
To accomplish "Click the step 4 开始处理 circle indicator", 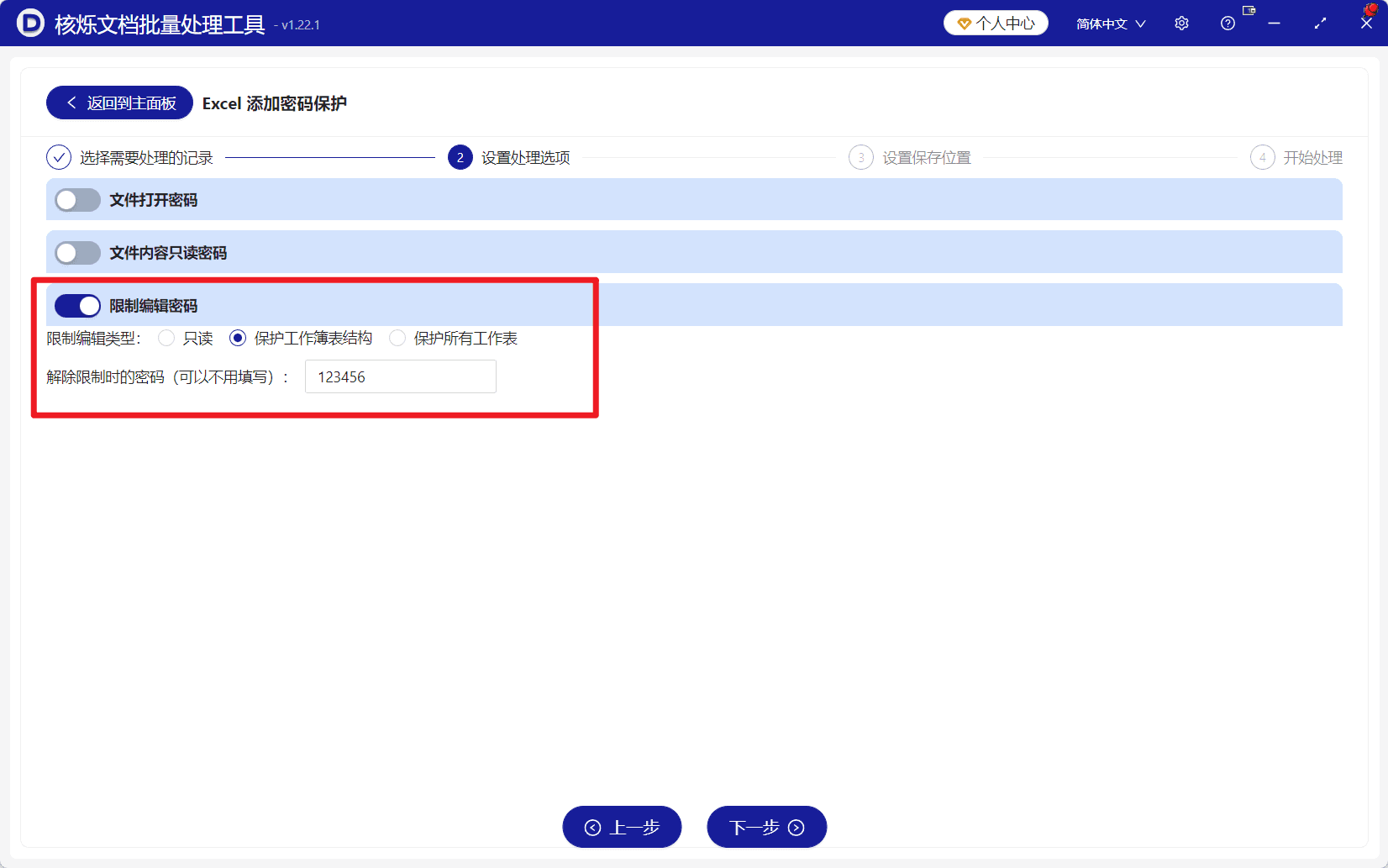I will (1263, 157).
